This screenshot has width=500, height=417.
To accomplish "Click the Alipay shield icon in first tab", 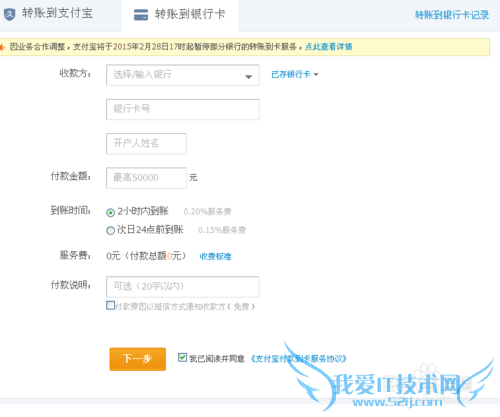I will pyautogui.click(x=9, y=14).
